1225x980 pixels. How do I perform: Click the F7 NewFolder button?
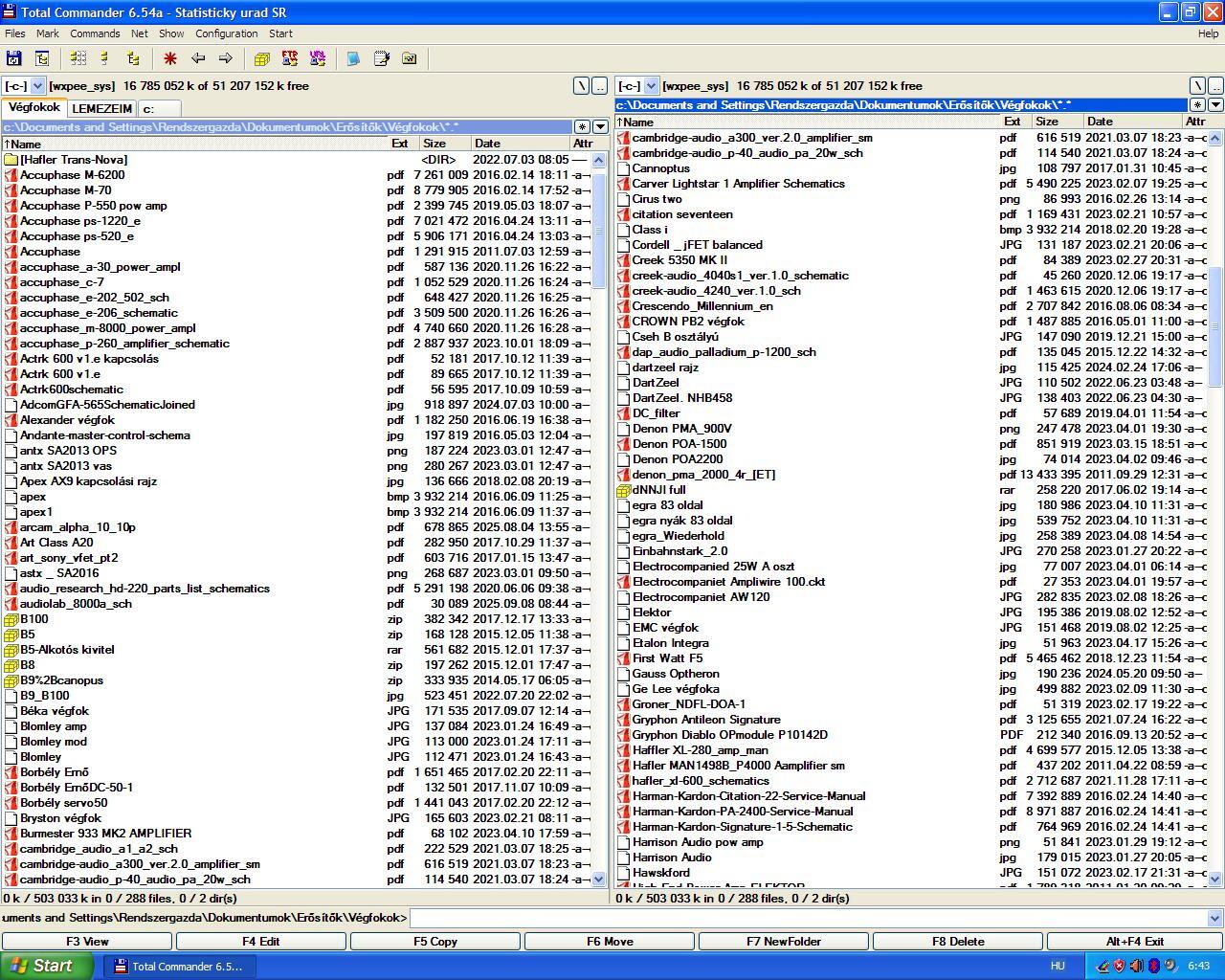click(x=784, y=941)
